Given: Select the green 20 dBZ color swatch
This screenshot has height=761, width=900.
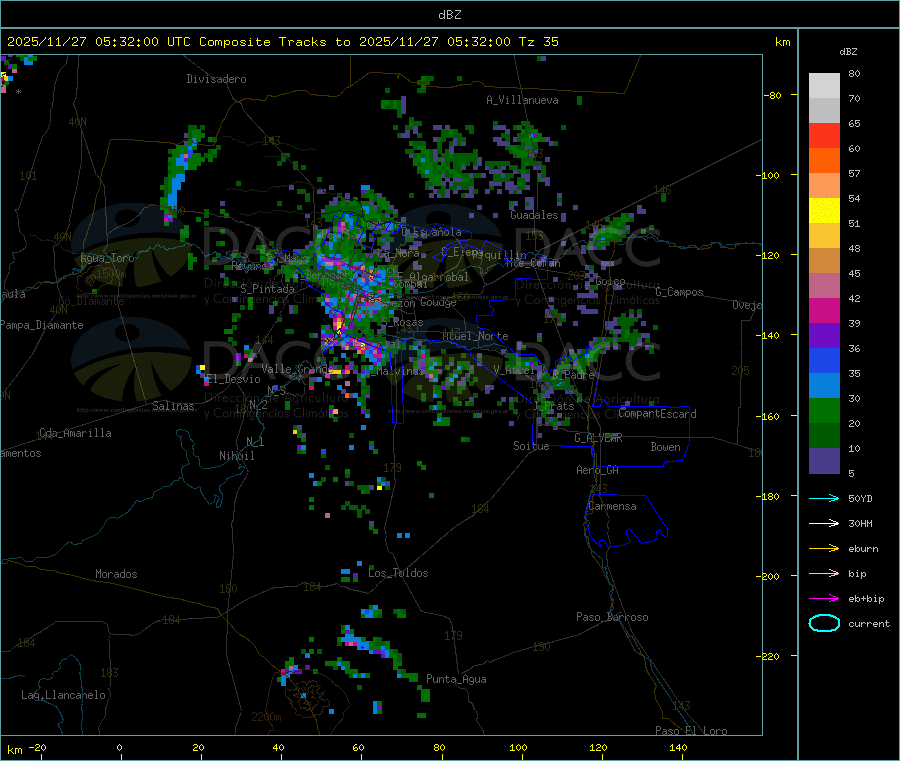Looking at the screenshot, I should click(x=824, y=410).
